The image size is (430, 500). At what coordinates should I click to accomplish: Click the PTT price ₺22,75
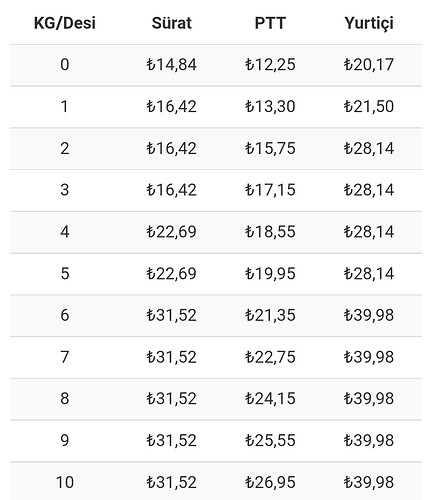270,357
